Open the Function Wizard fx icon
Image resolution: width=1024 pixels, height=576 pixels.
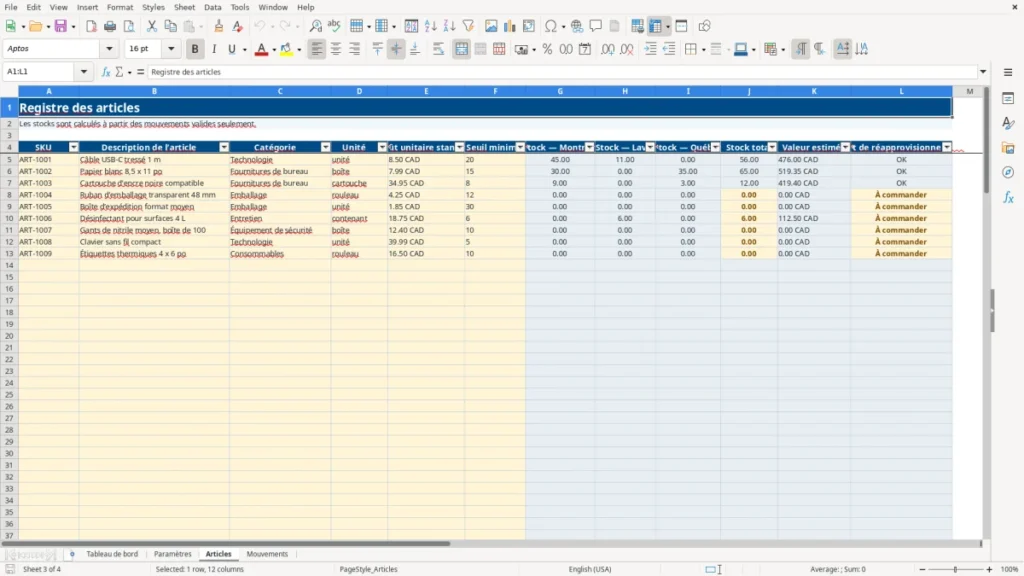tap(106, 72)
